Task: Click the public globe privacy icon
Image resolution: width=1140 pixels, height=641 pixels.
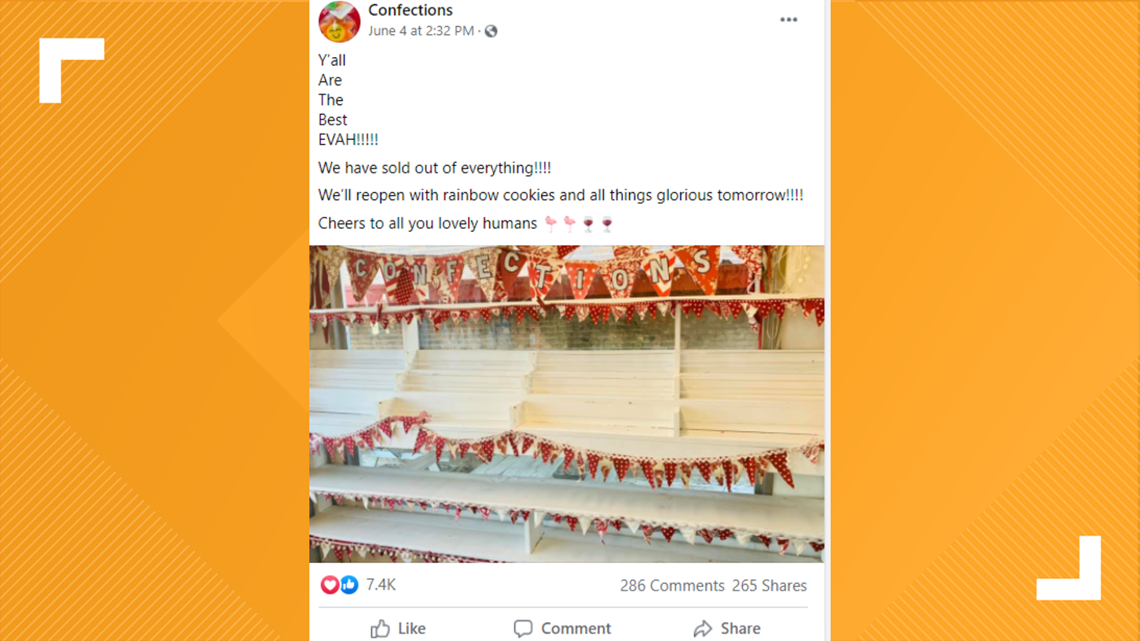Action: [x=491, y=31]
